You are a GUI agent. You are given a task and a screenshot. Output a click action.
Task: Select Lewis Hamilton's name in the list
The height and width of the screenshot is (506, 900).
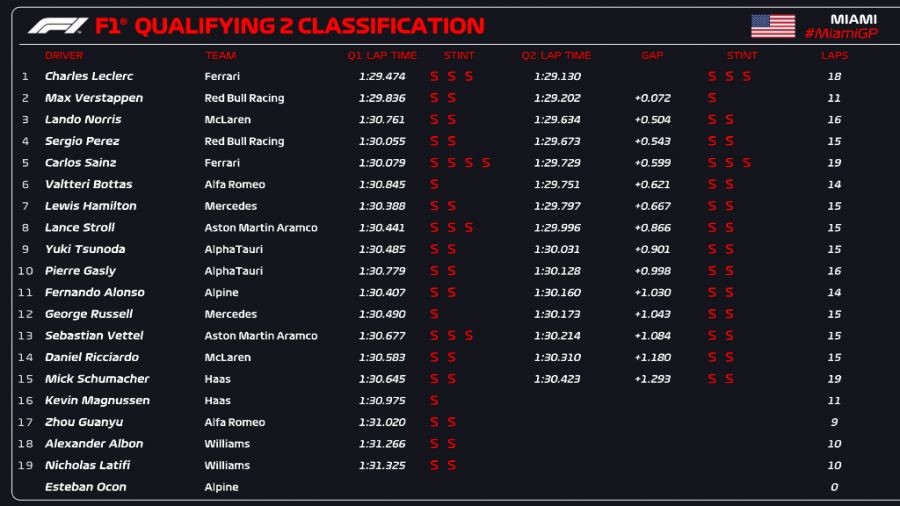(91, 206)
